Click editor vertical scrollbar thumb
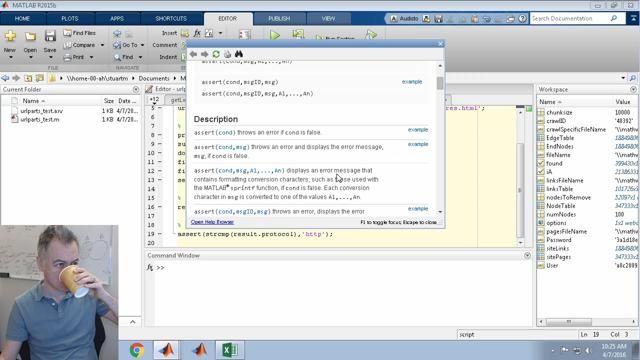The image size is (640, 360). pyautogui.click(x=520, y=190)
